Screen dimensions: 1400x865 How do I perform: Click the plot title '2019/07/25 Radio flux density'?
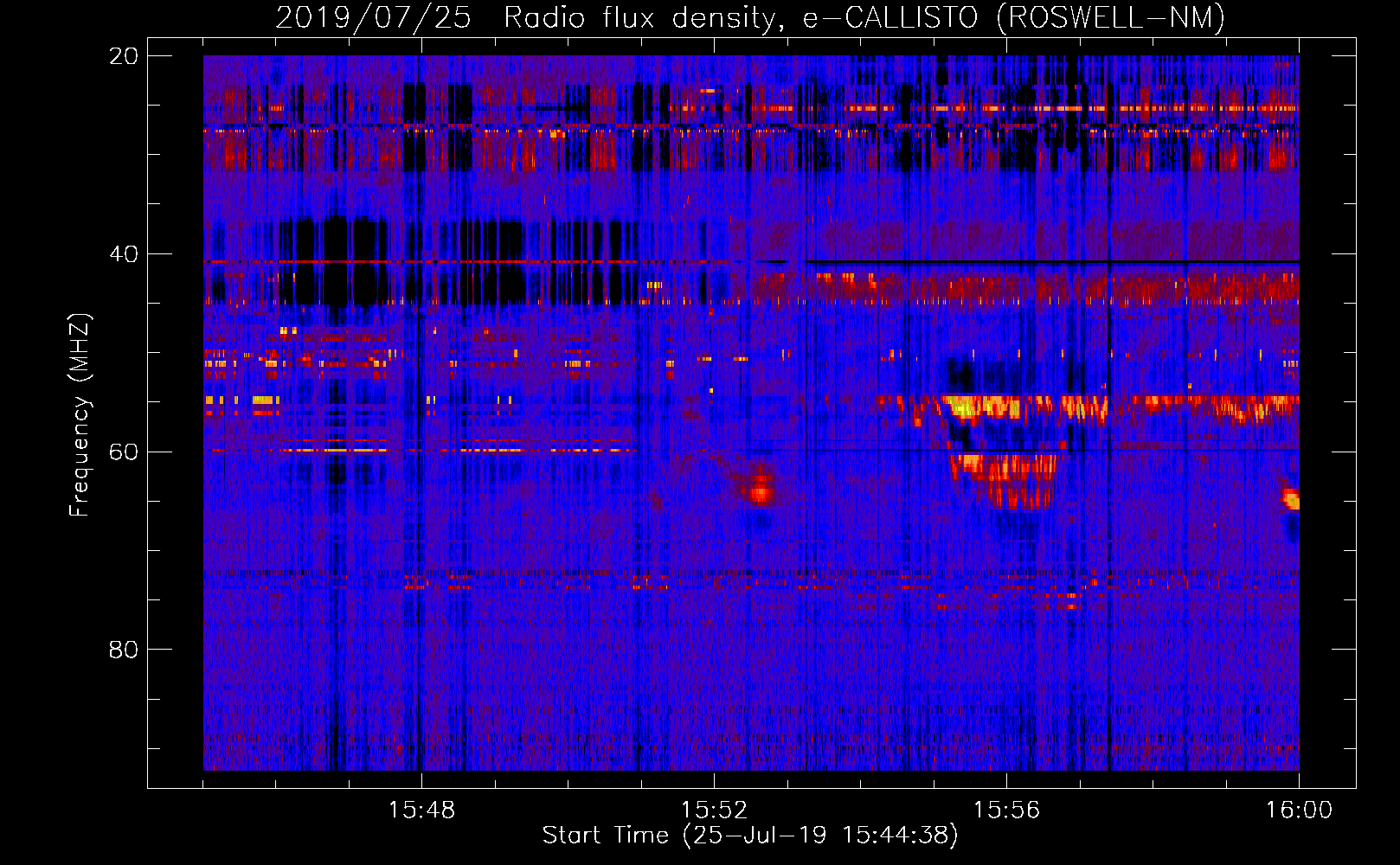750,17
